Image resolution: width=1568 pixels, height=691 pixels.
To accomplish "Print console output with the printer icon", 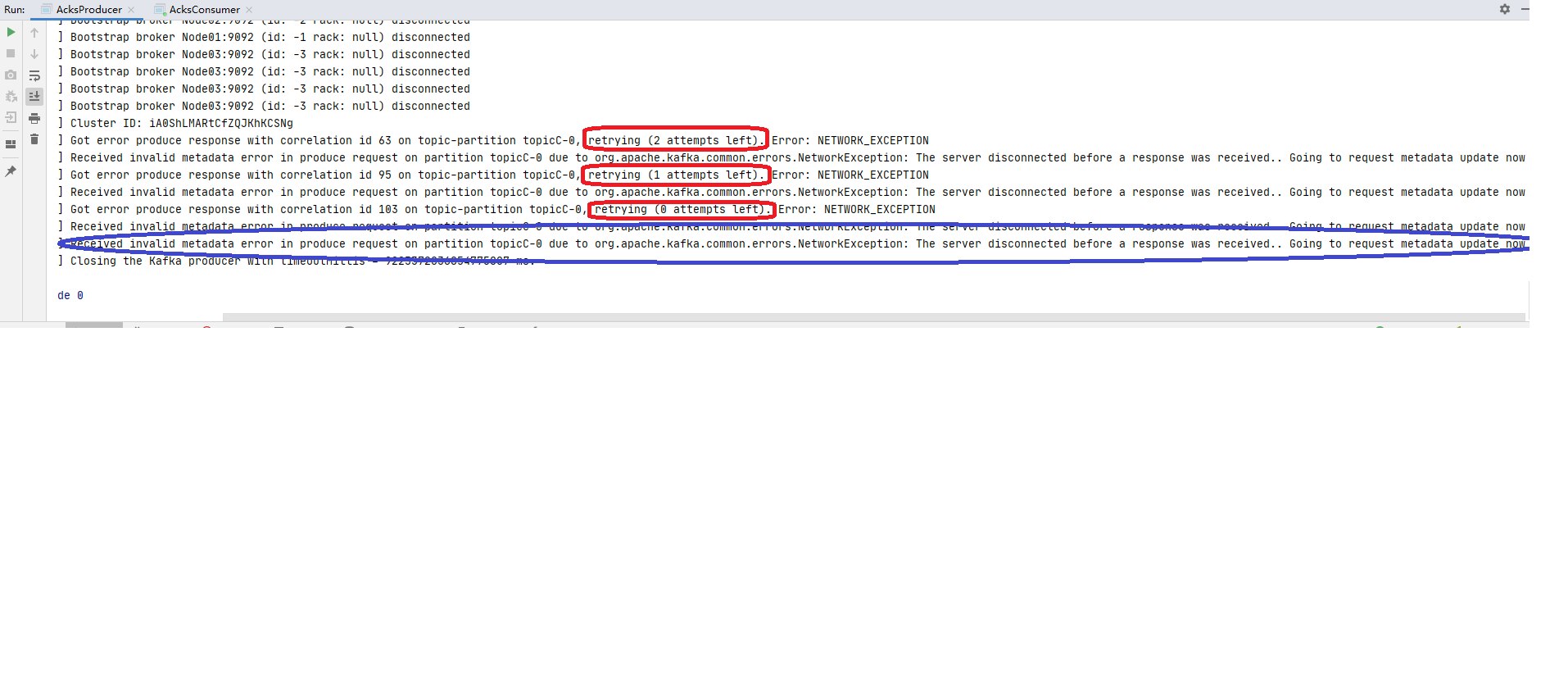I will [34, 118].
